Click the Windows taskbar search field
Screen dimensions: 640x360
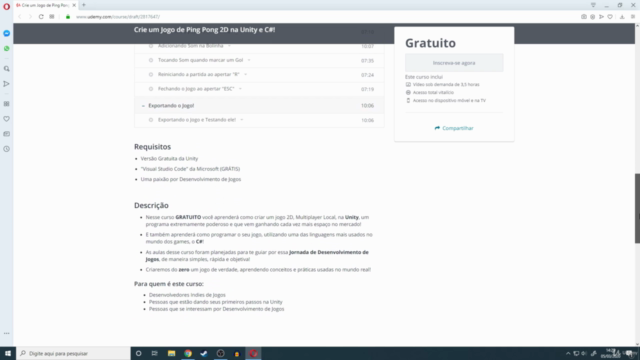coord(73,353)
